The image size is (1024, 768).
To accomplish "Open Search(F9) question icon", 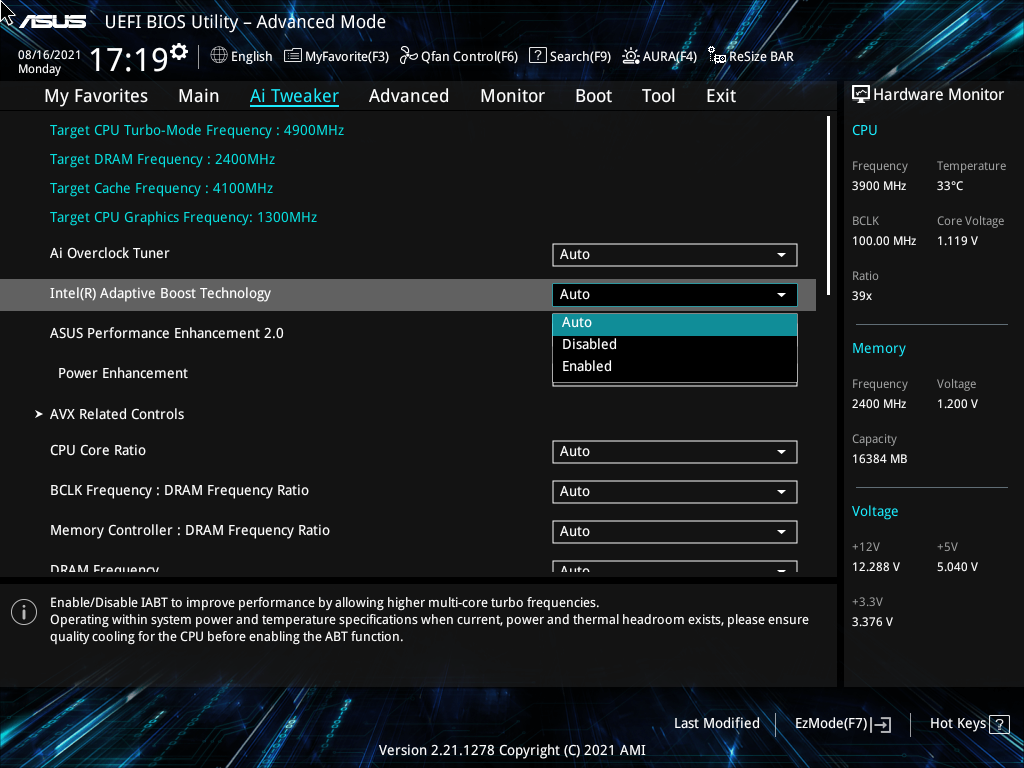I will click(x=537, y=56).
